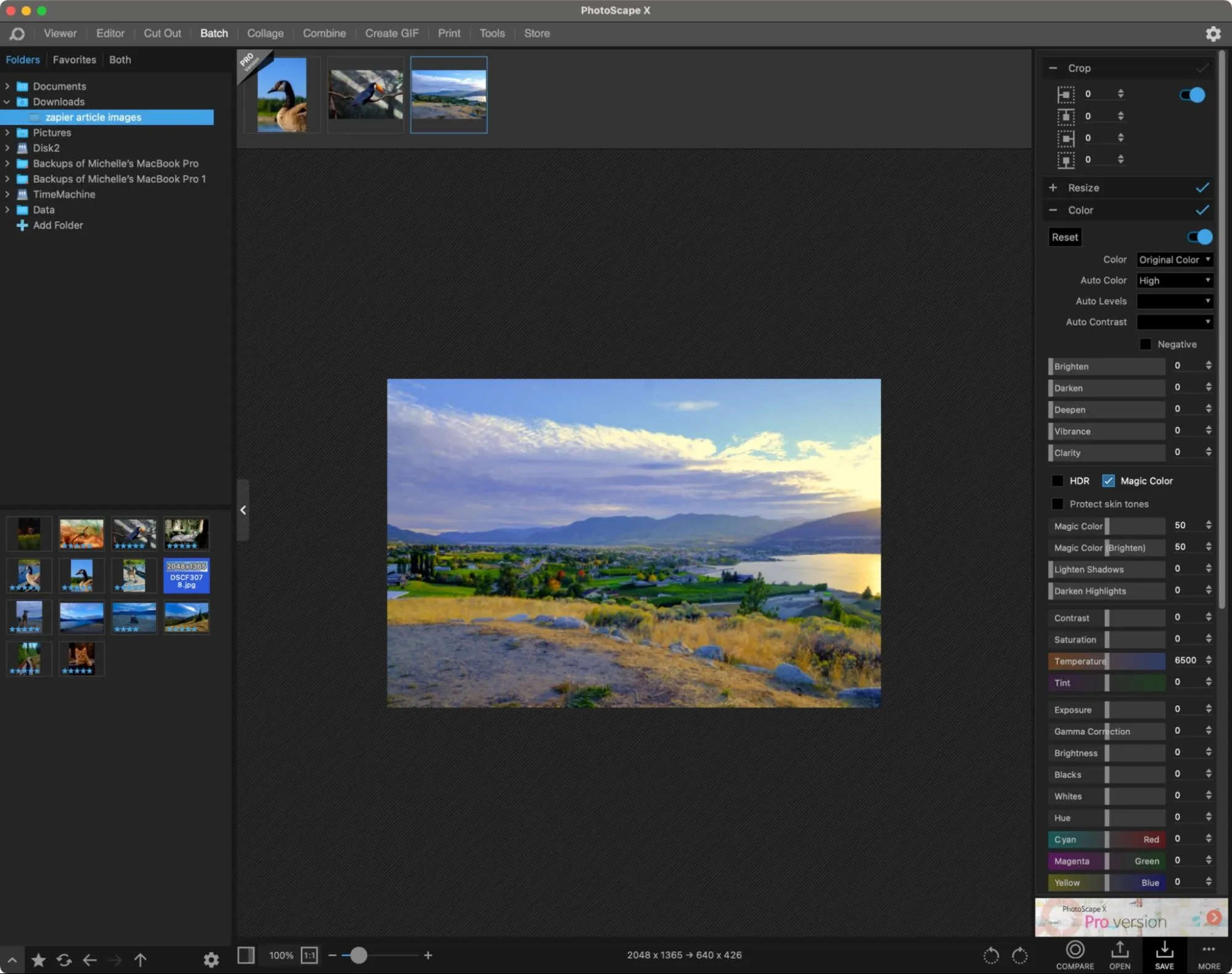This screenshot has height=974, width=1232.
Task: Open the Original Color dropdown
Action: [1173, 259]
